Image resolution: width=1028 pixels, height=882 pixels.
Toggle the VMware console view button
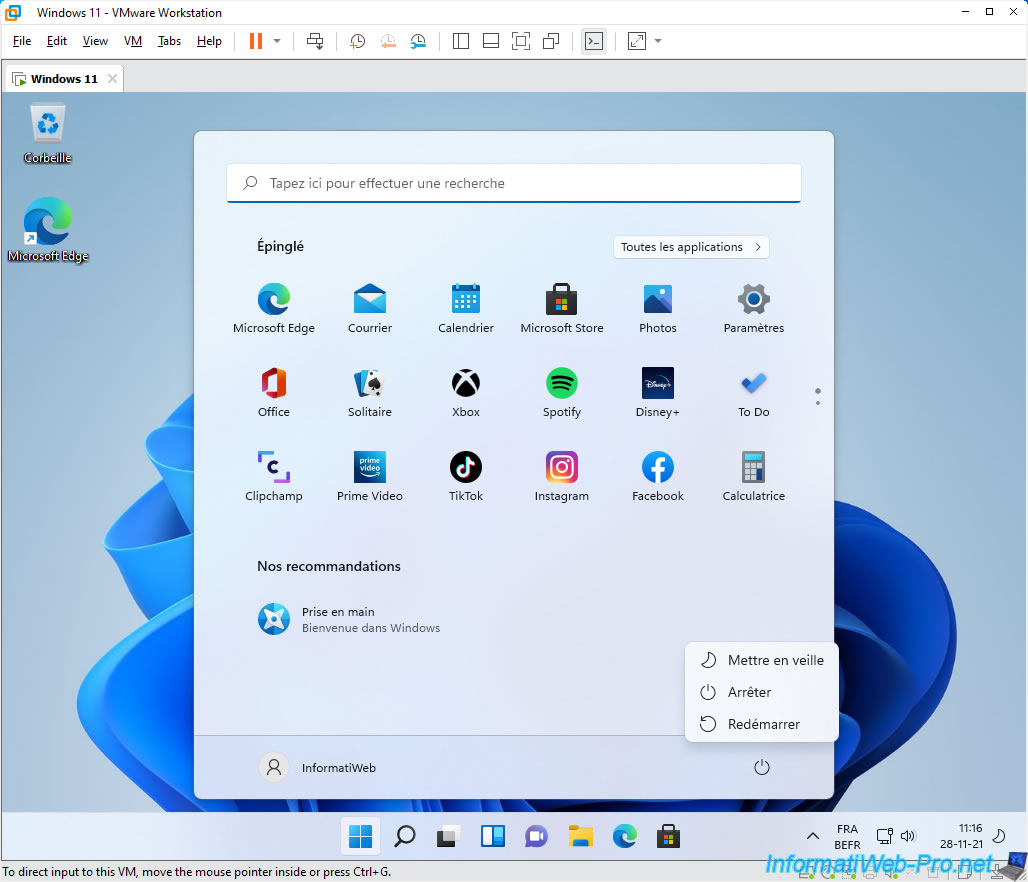[594, 41]
